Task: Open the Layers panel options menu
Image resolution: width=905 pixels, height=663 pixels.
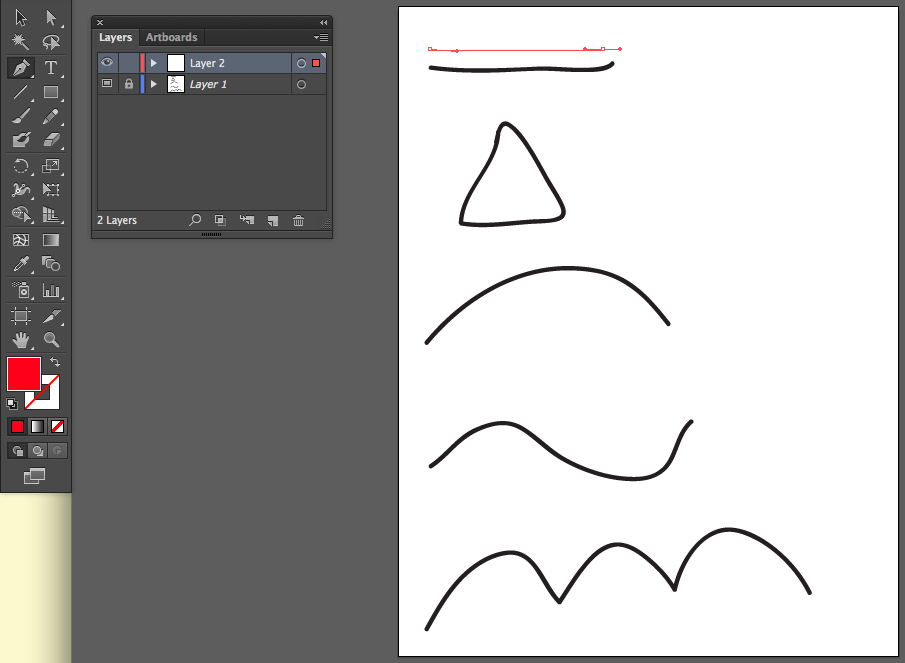Action: (321, 37)
